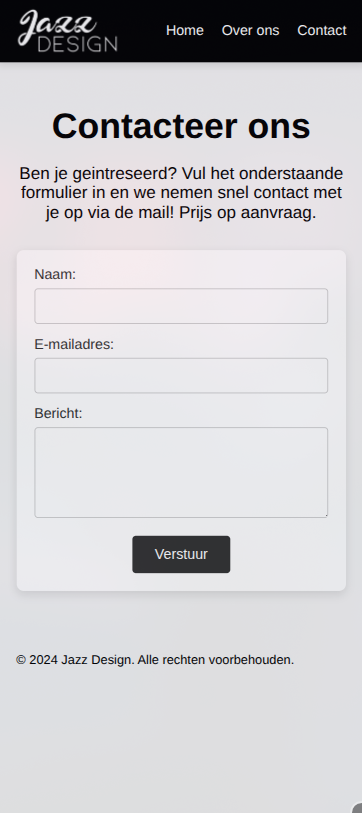362x813 pixels.
Task: Go to the Over ons page
Action: (x=250, y=31)
